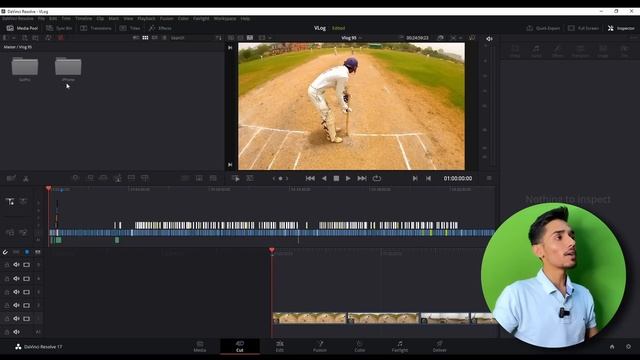Screen dimensions: 640x360
Task: Switch media pool to thumbnail view
Action: pos(145,38)
